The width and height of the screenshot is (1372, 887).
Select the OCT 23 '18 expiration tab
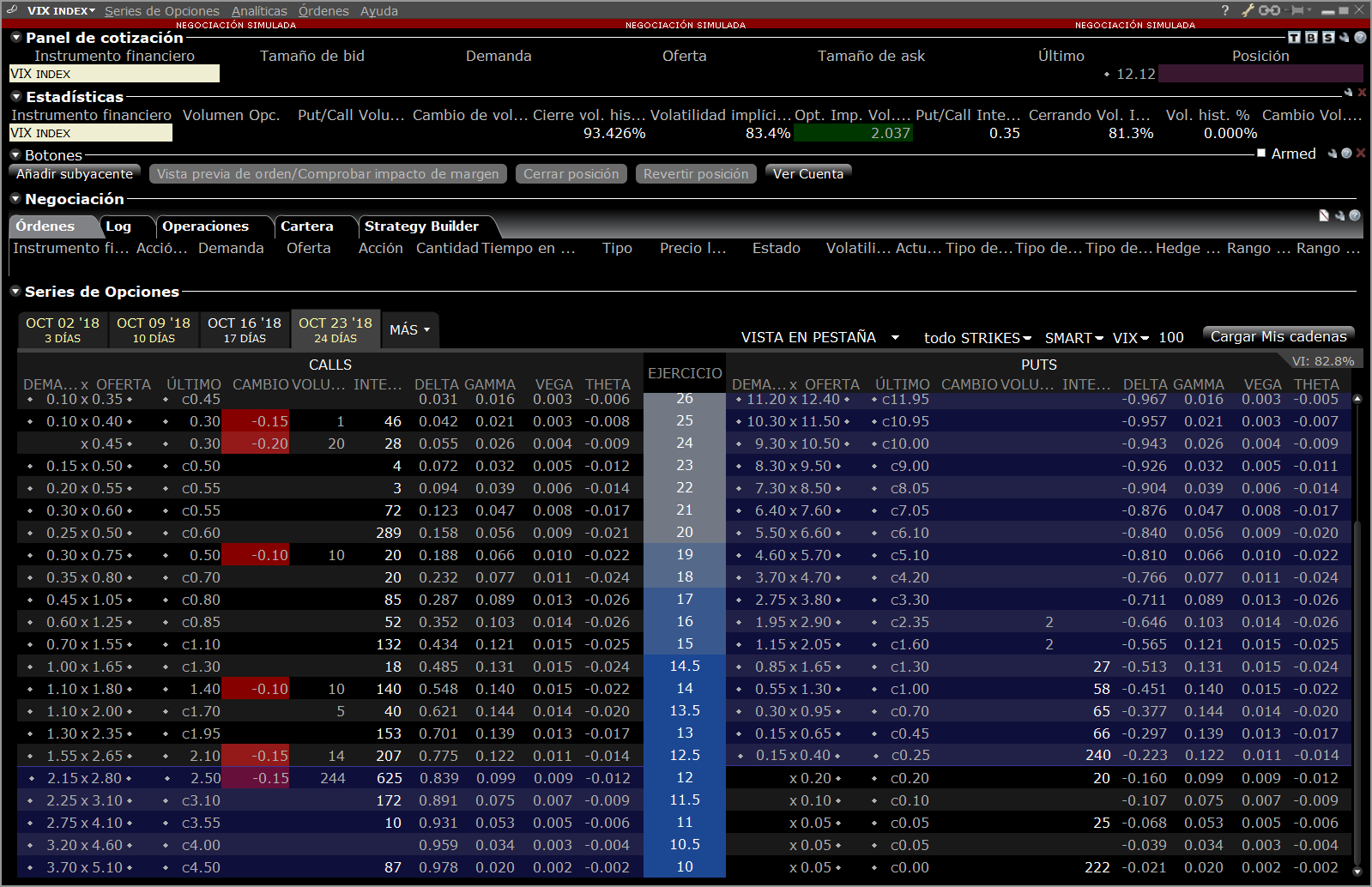click(335, 329)
